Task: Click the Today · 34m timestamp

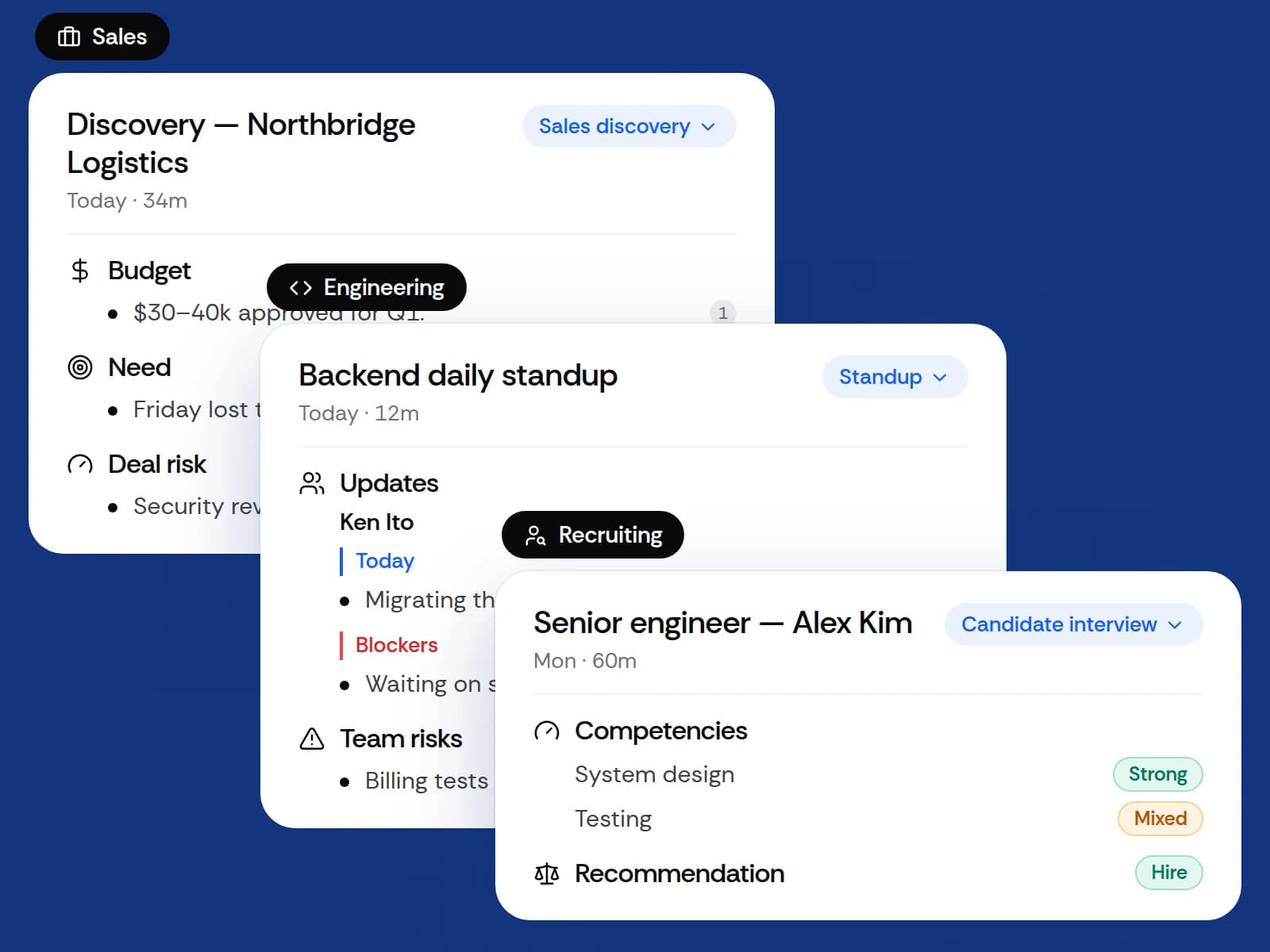Action: coord(127,201)
